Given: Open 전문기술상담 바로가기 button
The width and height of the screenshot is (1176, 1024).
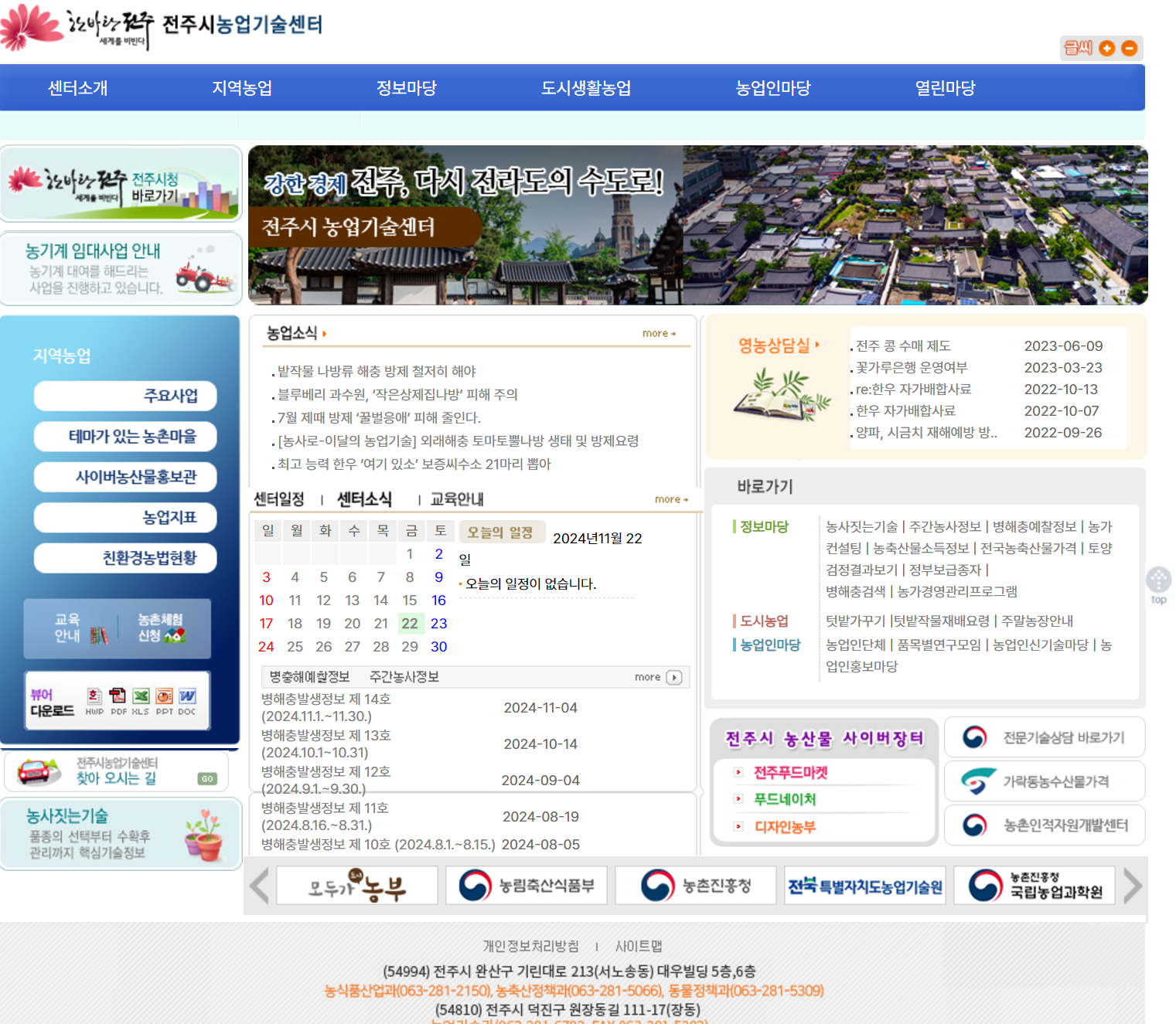Looking at the screenshot, I should (1045, 737).
